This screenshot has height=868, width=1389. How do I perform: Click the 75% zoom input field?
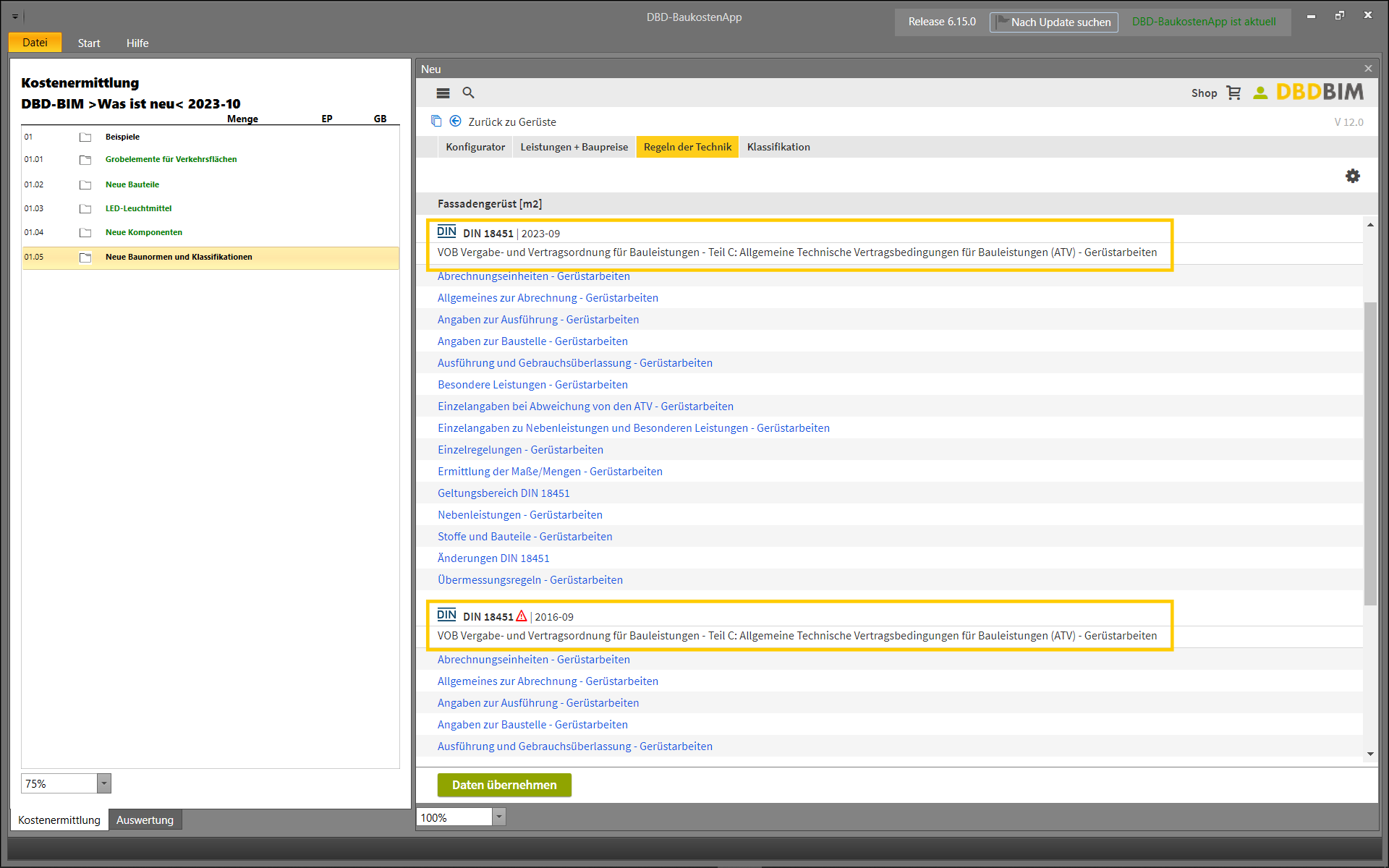59,783
